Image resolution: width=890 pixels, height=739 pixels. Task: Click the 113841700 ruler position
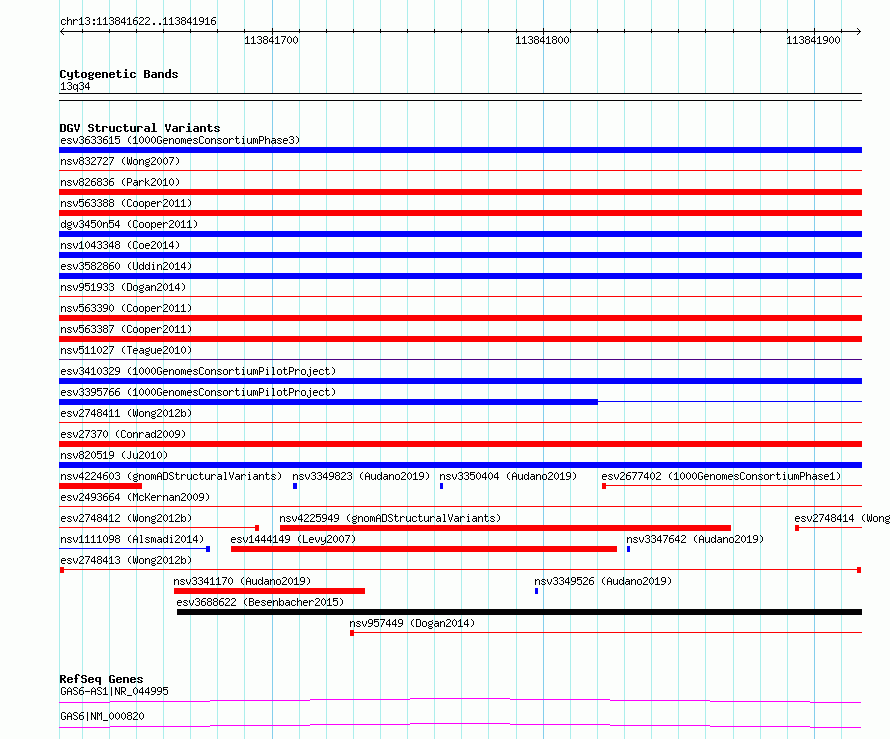(271, 40)
